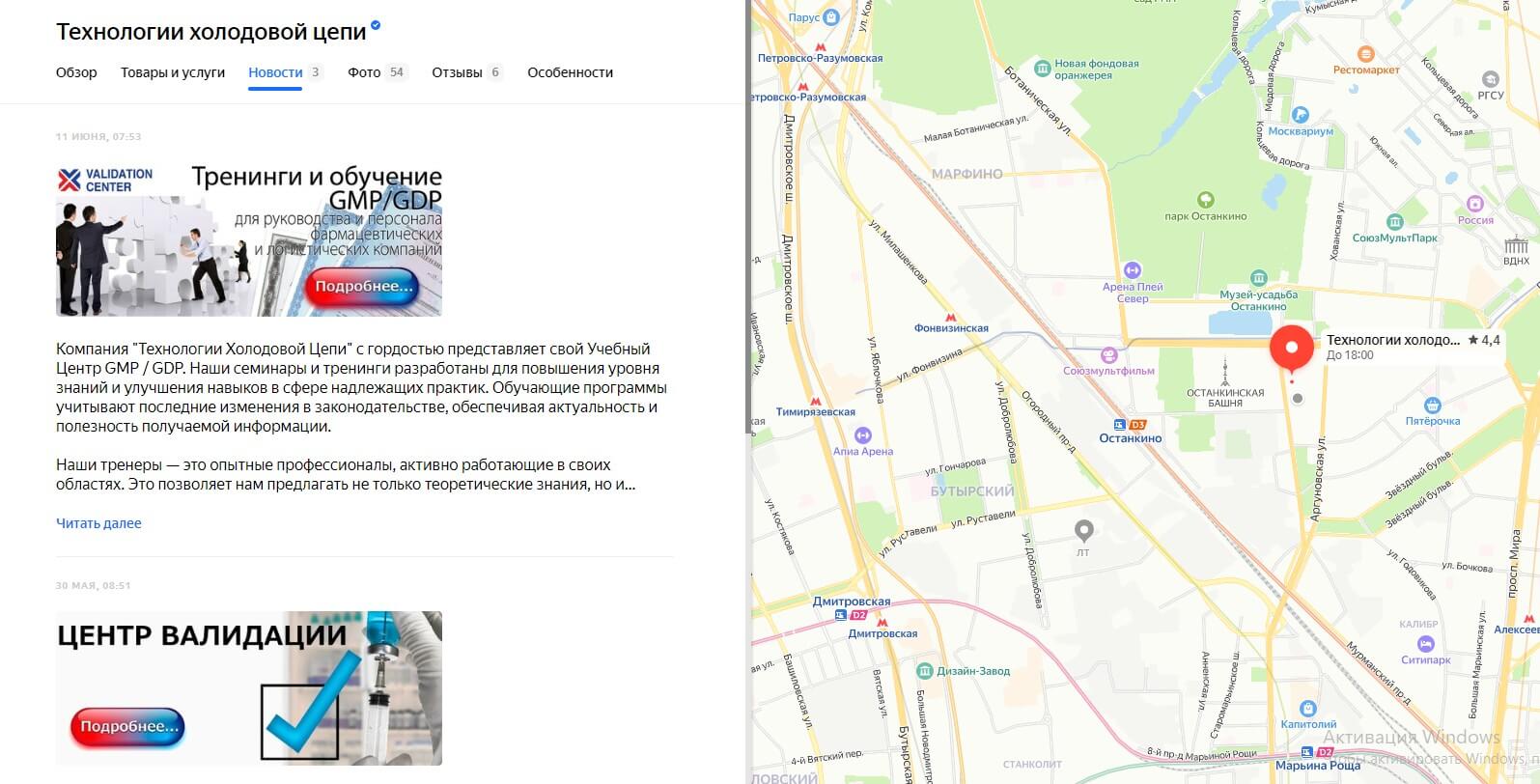The image size is (1540, 784).
Task: Click the парк Останкино tree icon
Action: pos(1205,200)
